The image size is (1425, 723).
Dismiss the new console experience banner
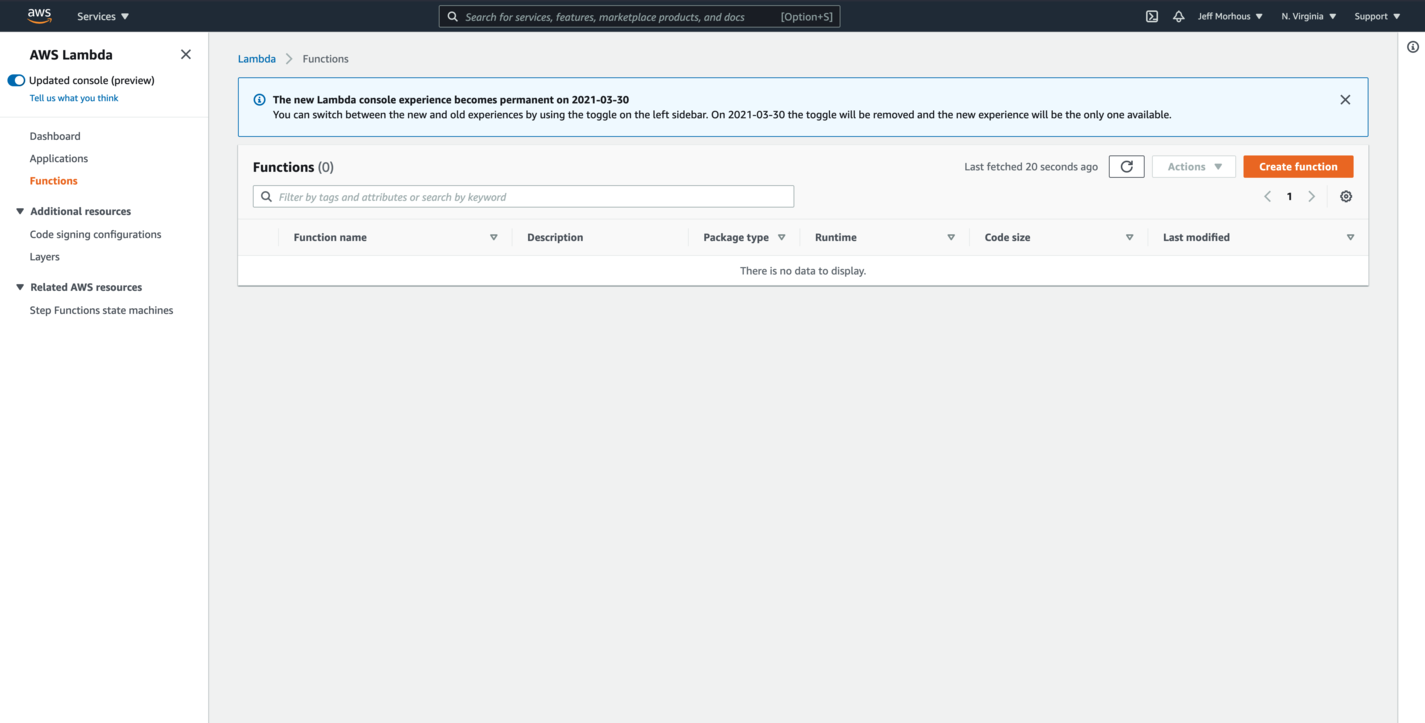[1345, 99]
